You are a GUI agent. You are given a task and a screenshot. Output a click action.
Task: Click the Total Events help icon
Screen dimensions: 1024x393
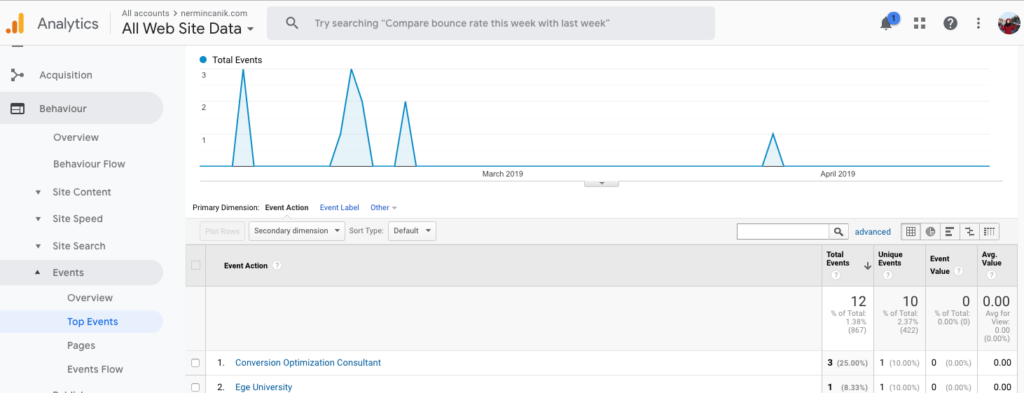click(835, 275)
